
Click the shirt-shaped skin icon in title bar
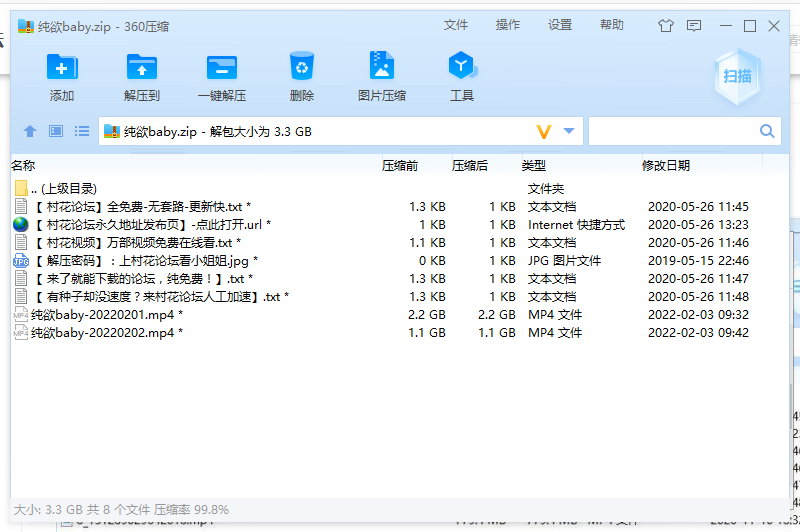click(666, 26)
